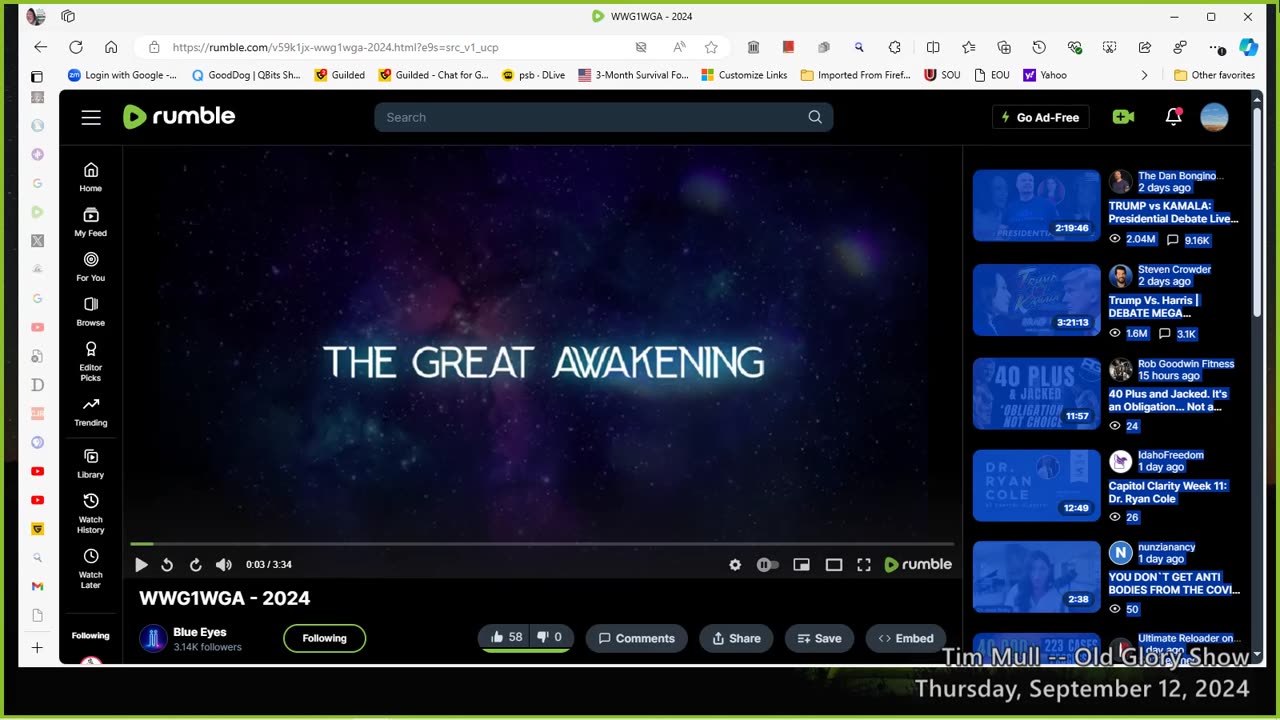Dislike the video with thumbs down

point(550,637)
